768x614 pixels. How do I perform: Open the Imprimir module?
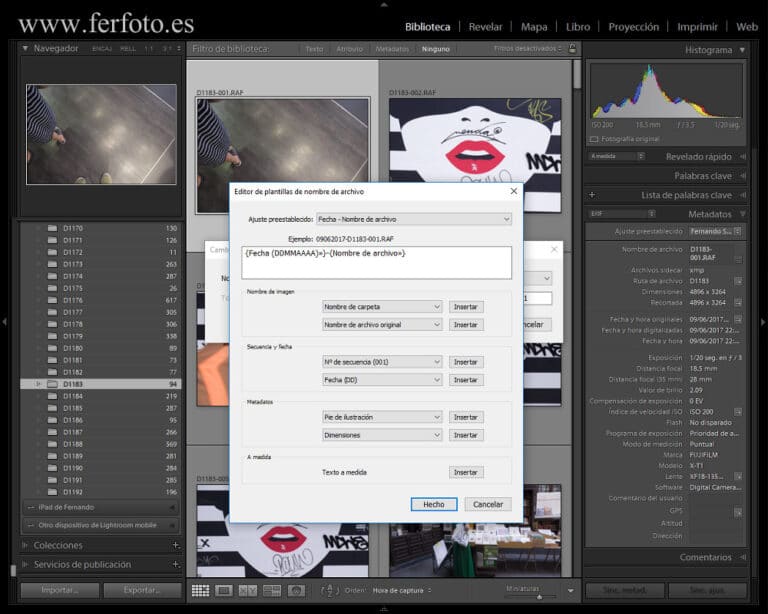pos(697,27)
